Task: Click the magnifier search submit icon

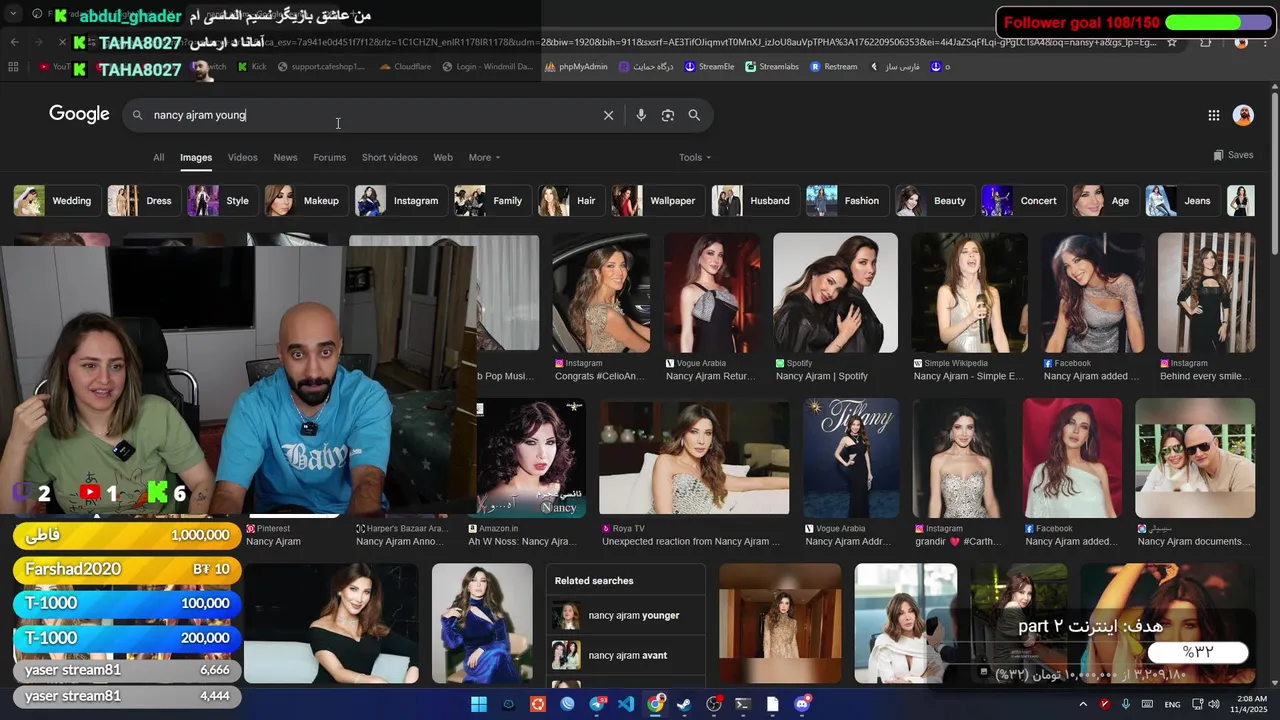Action: 694,115
